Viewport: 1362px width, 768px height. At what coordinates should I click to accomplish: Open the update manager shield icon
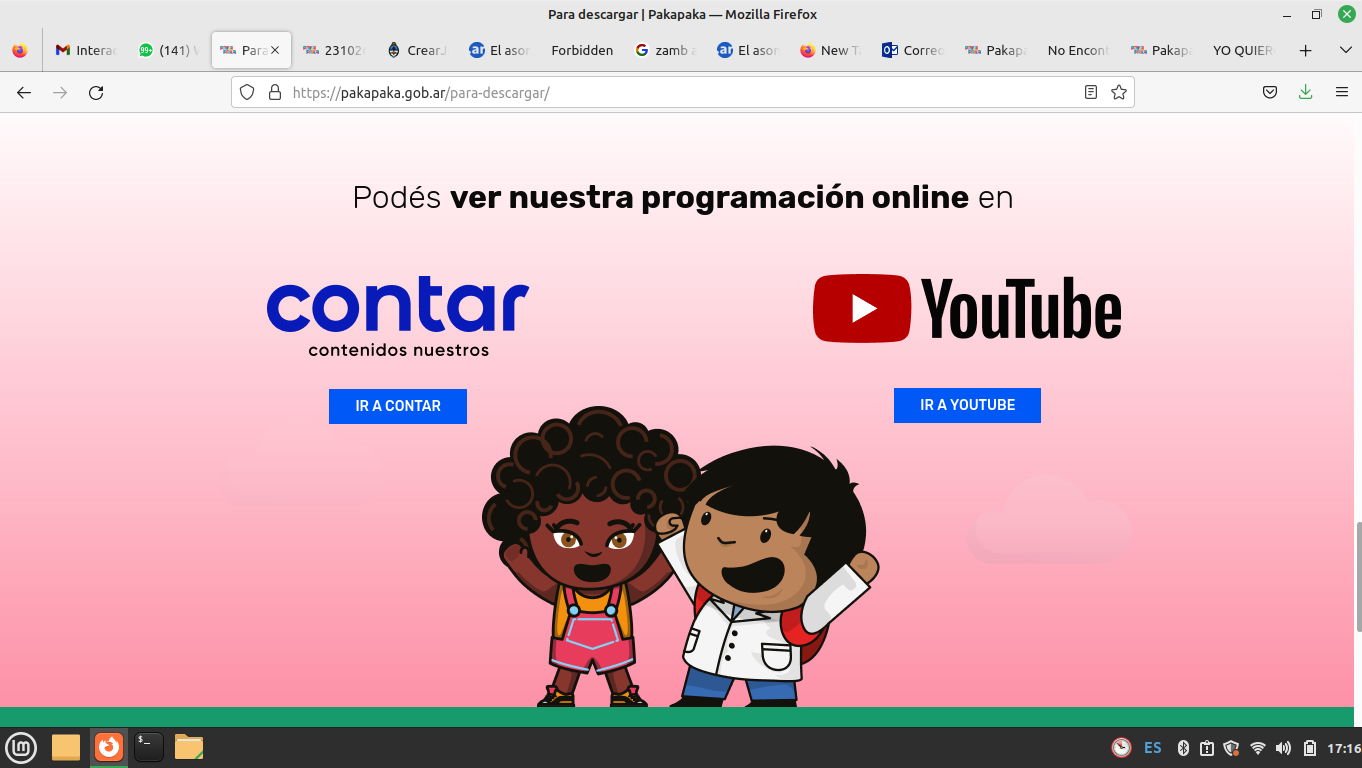[x=1232, y=748]
